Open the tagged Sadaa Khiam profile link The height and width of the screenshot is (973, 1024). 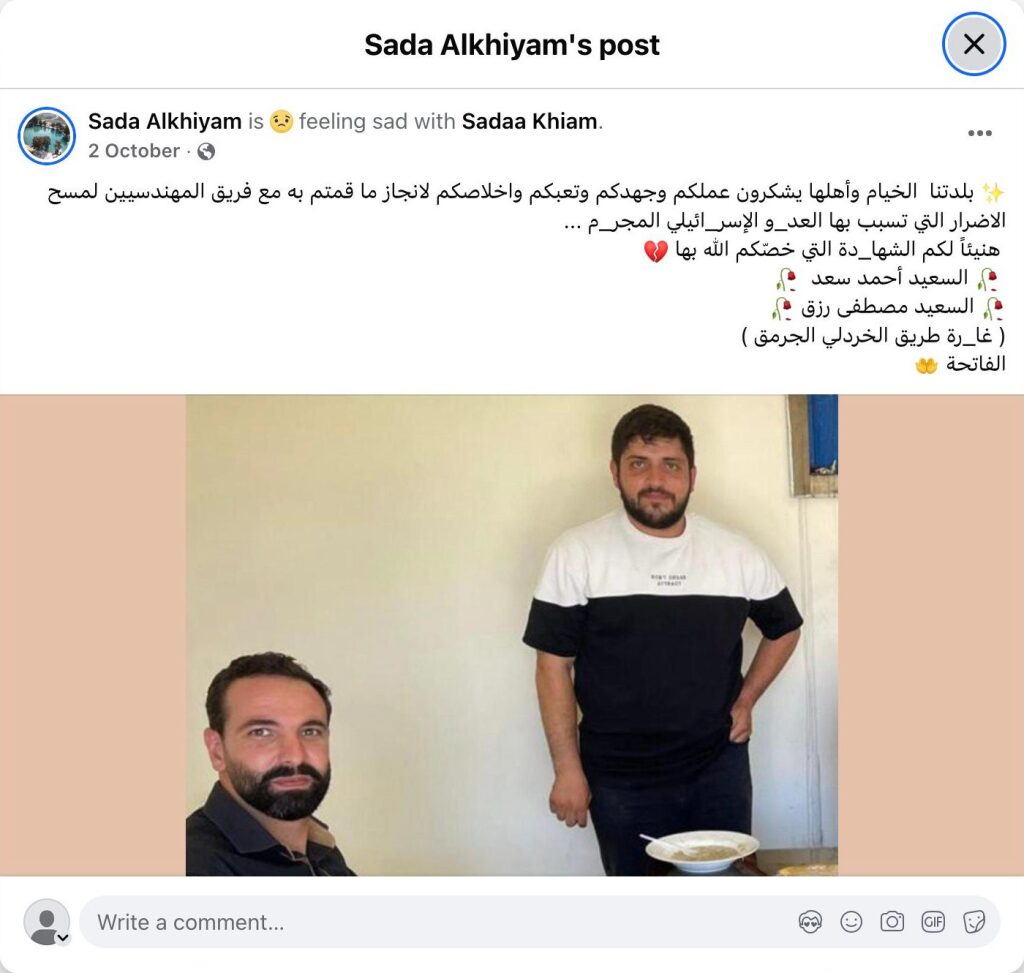pyautogui.click(x=530, y=121)
